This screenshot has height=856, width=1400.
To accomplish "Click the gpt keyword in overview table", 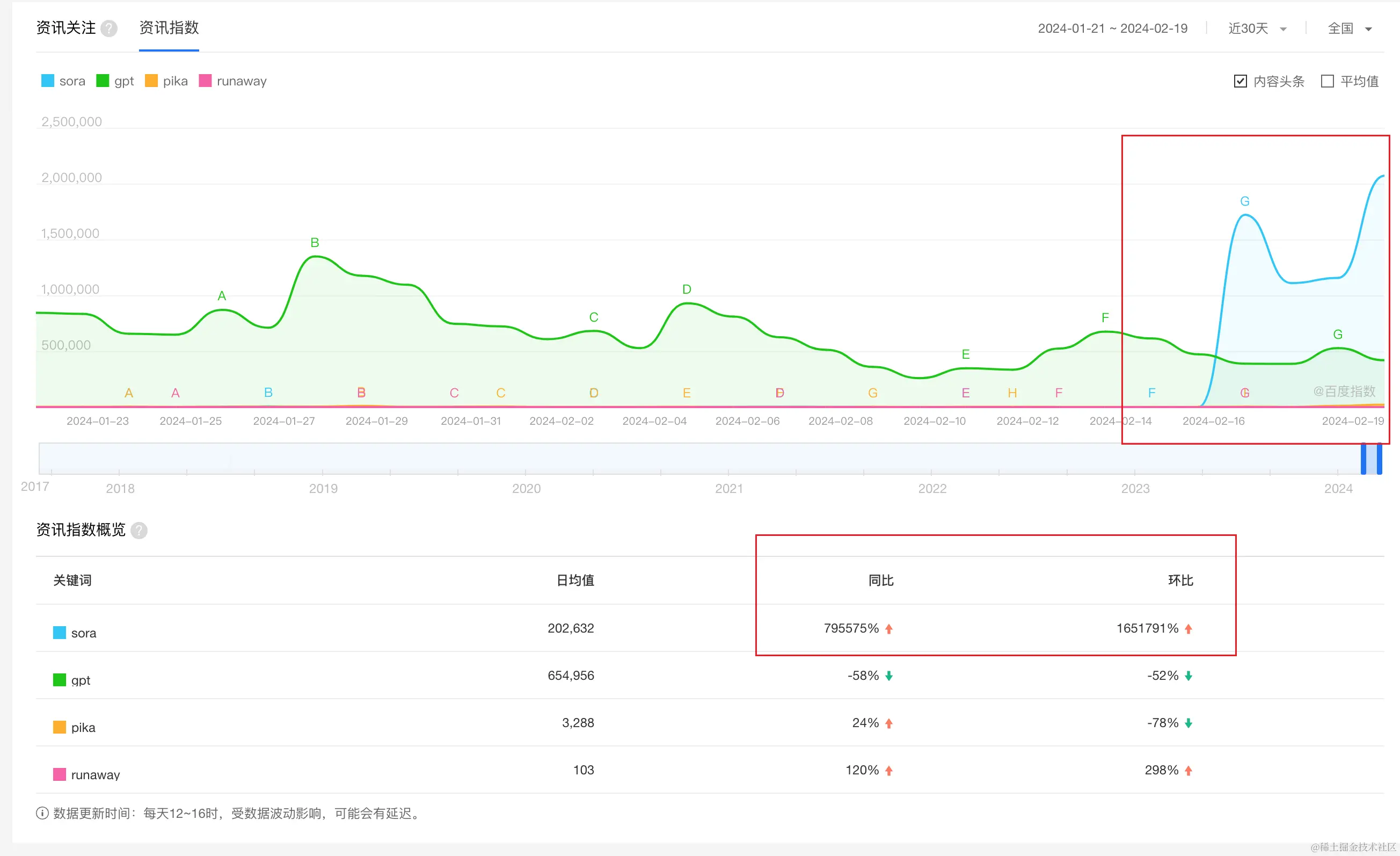I will tap(80, 680).
